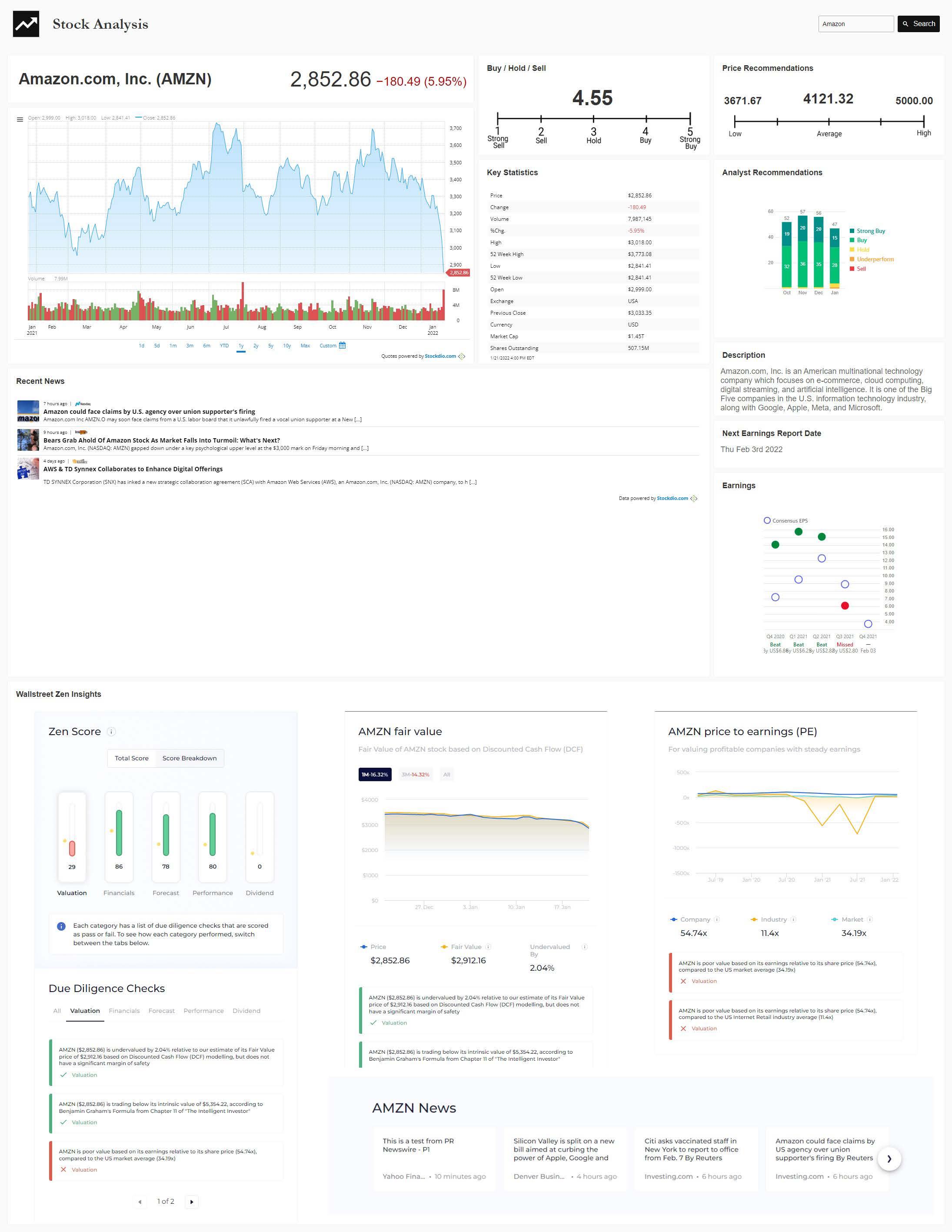Click info icon beside Undervalued By
The height and width of the screenshot is (1232, 952).
585,946
